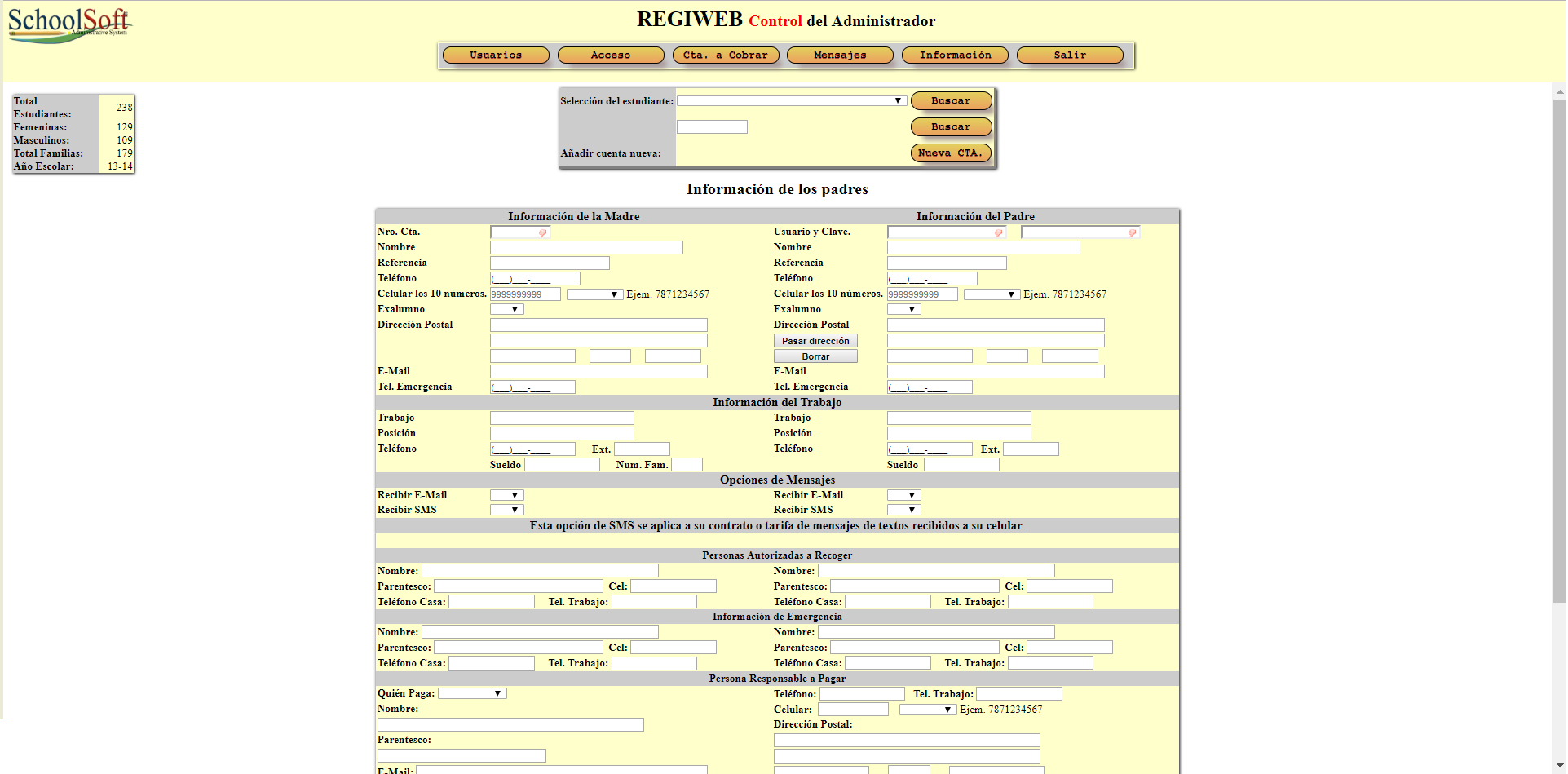Click the mother's Celular number field
This screenshot has height=774, width=1568.
coord(525,294)
